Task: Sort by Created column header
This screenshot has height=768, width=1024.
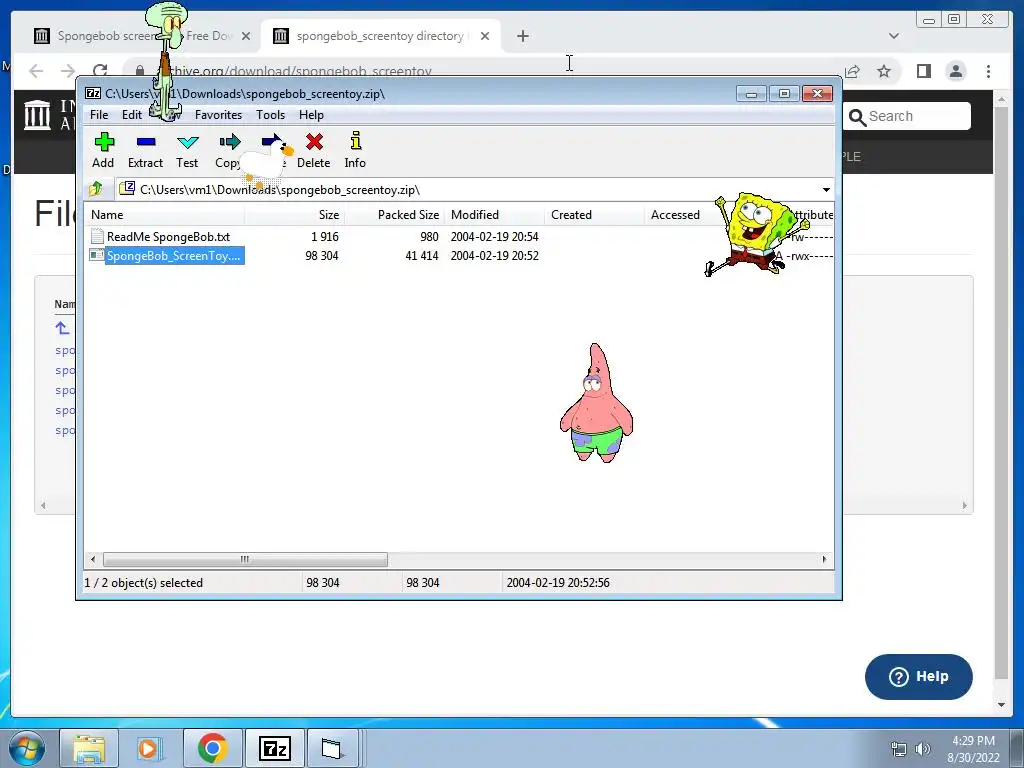Action: click(594, 215)
